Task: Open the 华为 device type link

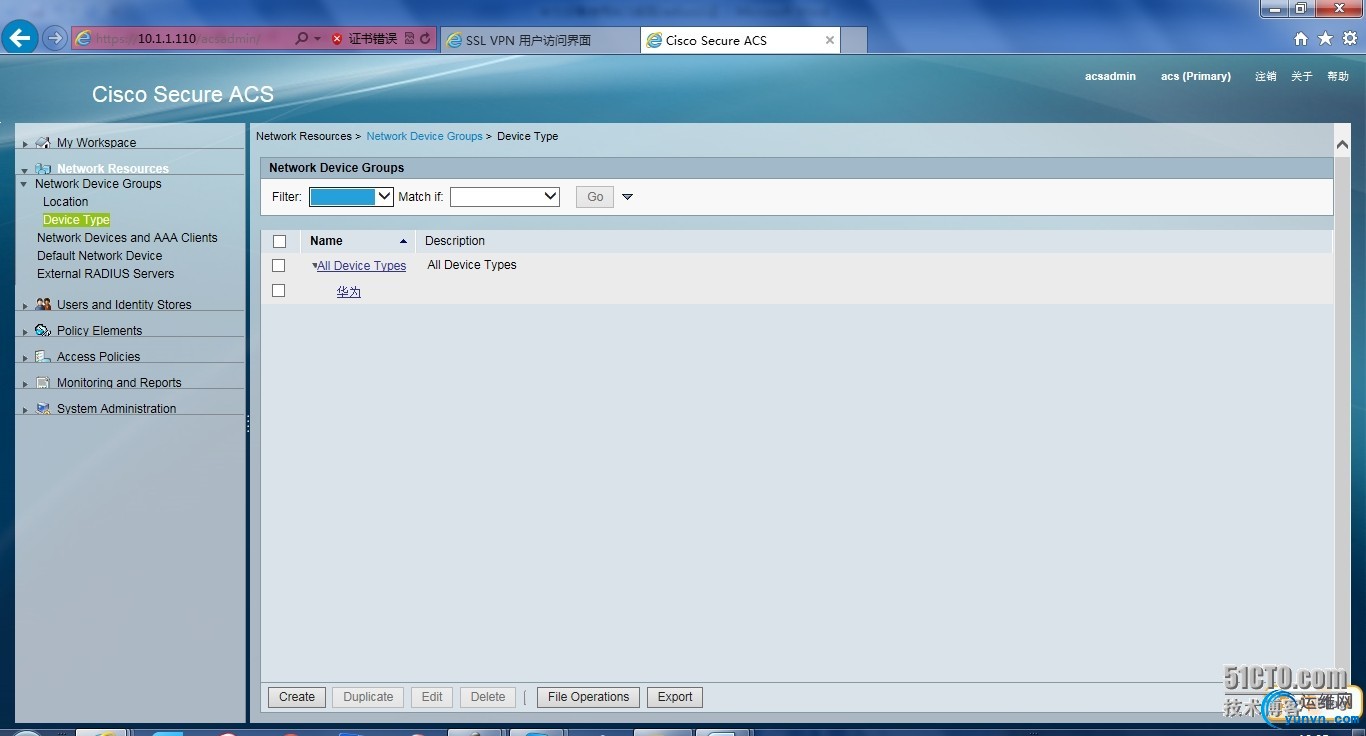Action: (x=348, y=292)
